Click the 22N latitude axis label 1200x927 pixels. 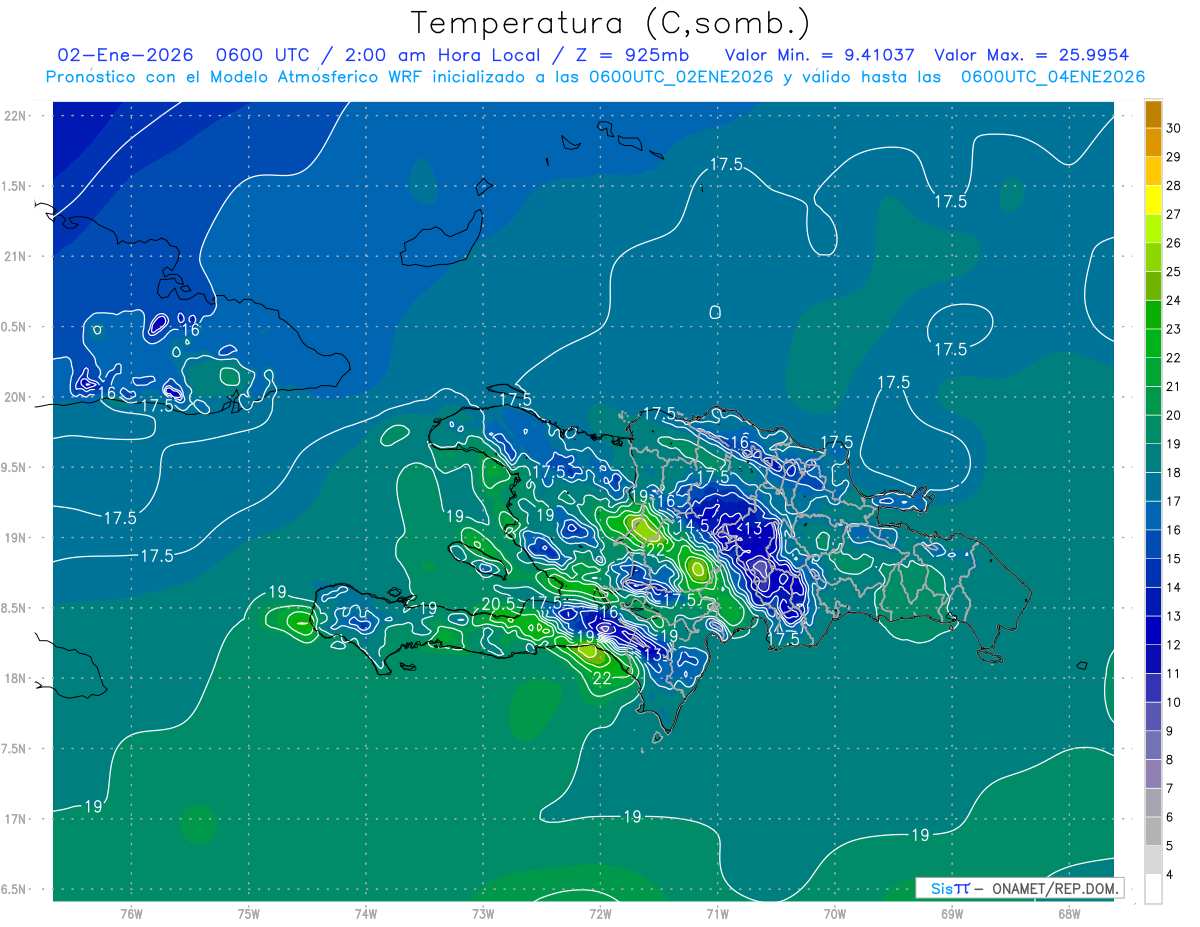[x=15, y=116]
